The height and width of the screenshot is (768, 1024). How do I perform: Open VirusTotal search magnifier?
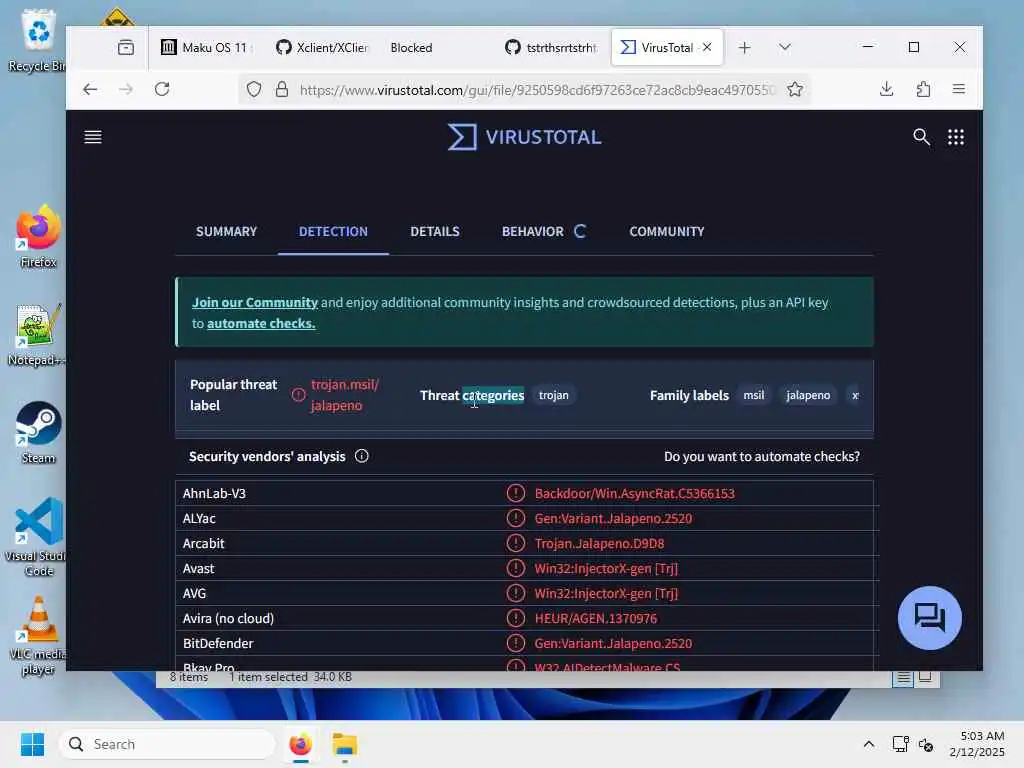(x=921, y=137)
